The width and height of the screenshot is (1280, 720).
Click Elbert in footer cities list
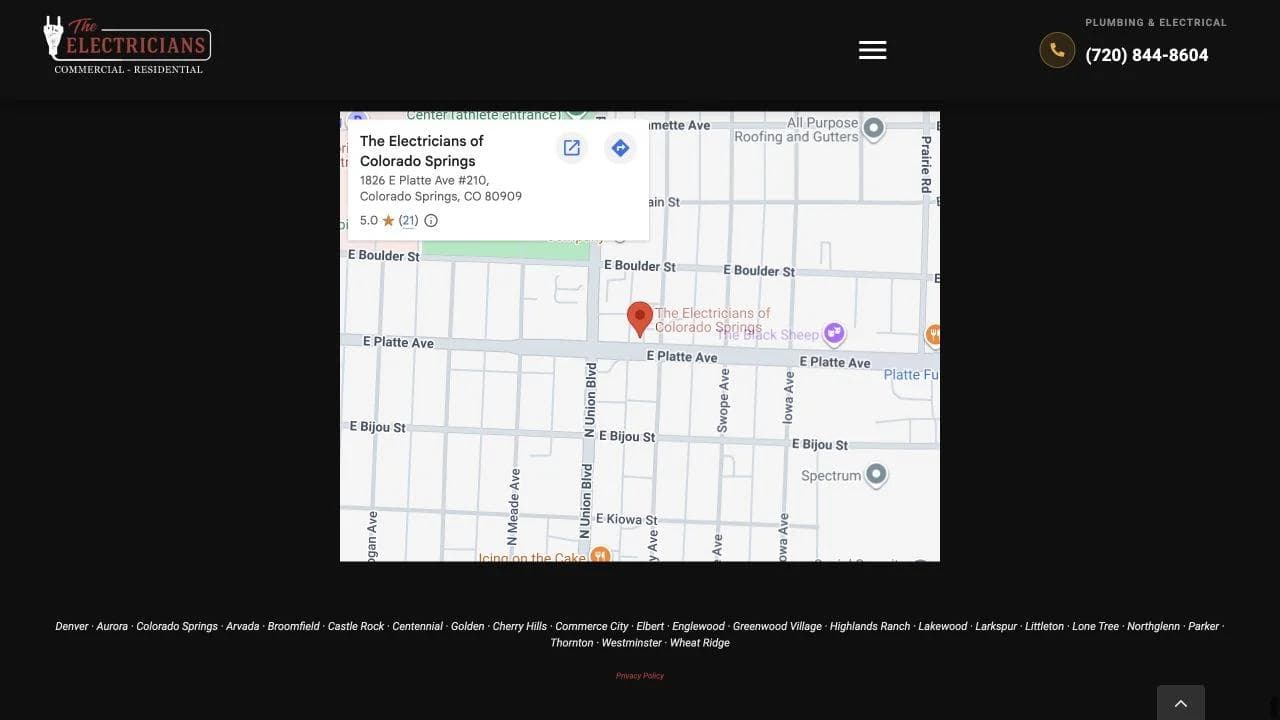(x=650, y=626)
